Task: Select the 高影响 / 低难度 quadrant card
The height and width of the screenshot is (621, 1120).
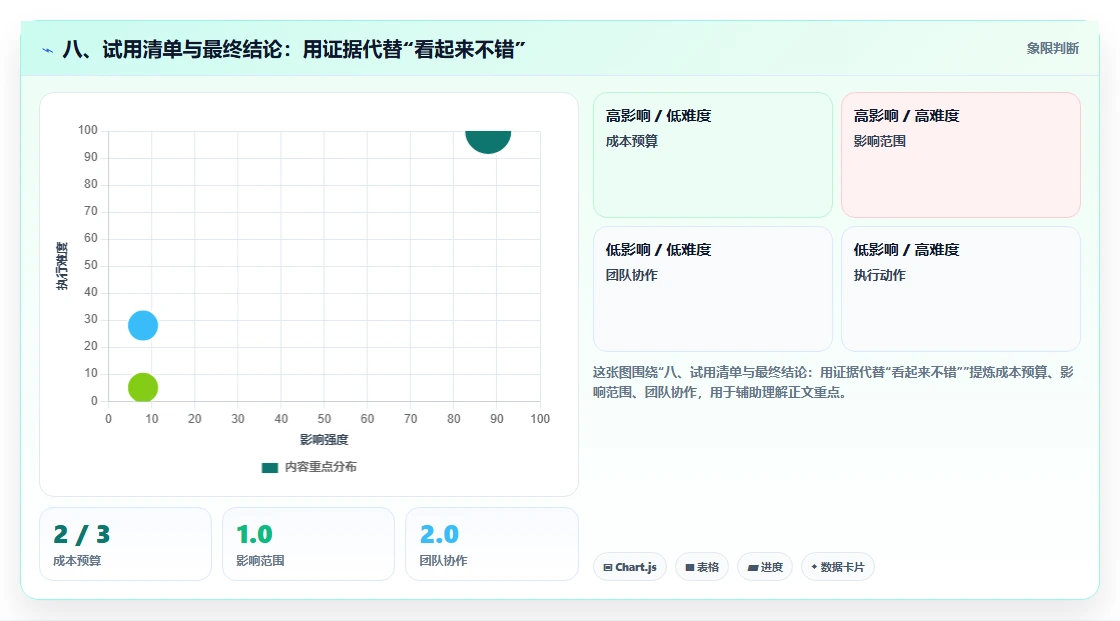Action: 713,154
